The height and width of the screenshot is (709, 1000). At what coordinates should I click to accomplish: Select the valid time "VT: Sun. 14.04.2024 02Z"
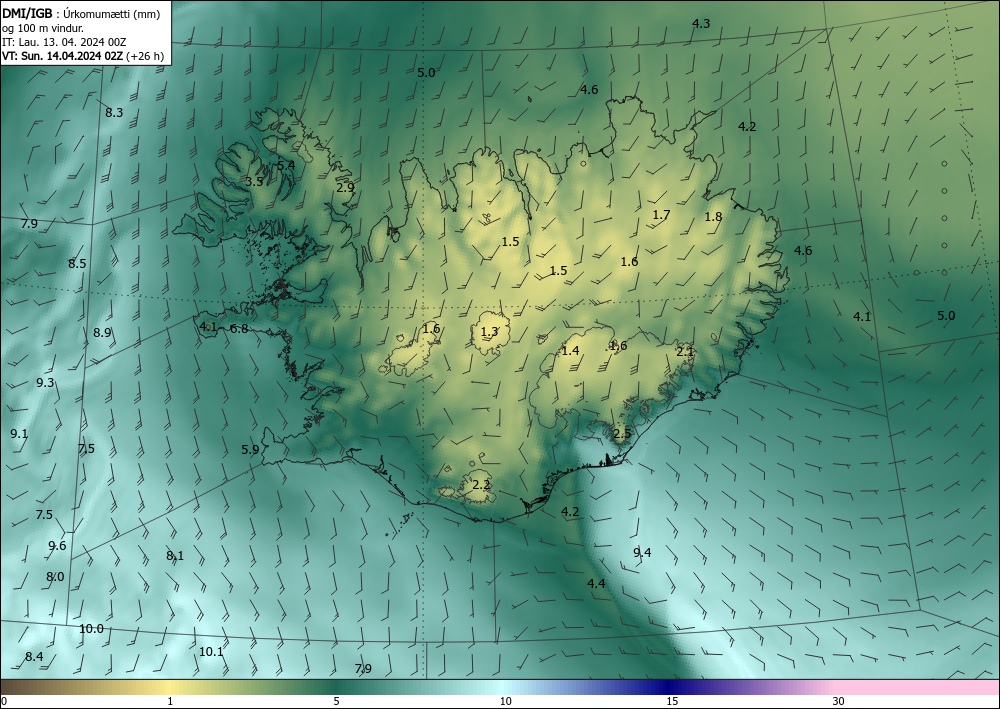[x=63, y=56]
